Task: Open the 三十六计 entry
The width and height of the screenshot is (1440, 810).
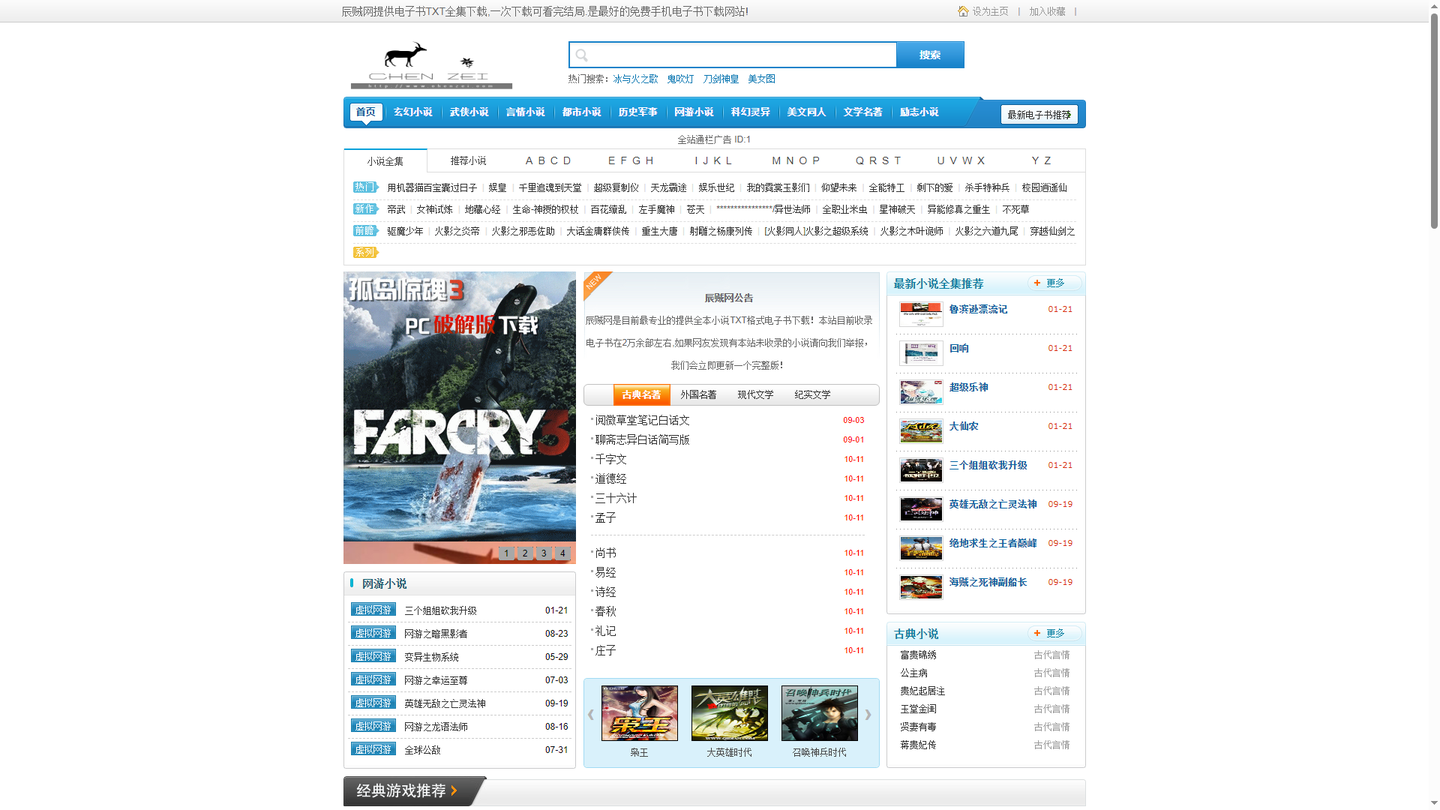Action: click(616, 498)
